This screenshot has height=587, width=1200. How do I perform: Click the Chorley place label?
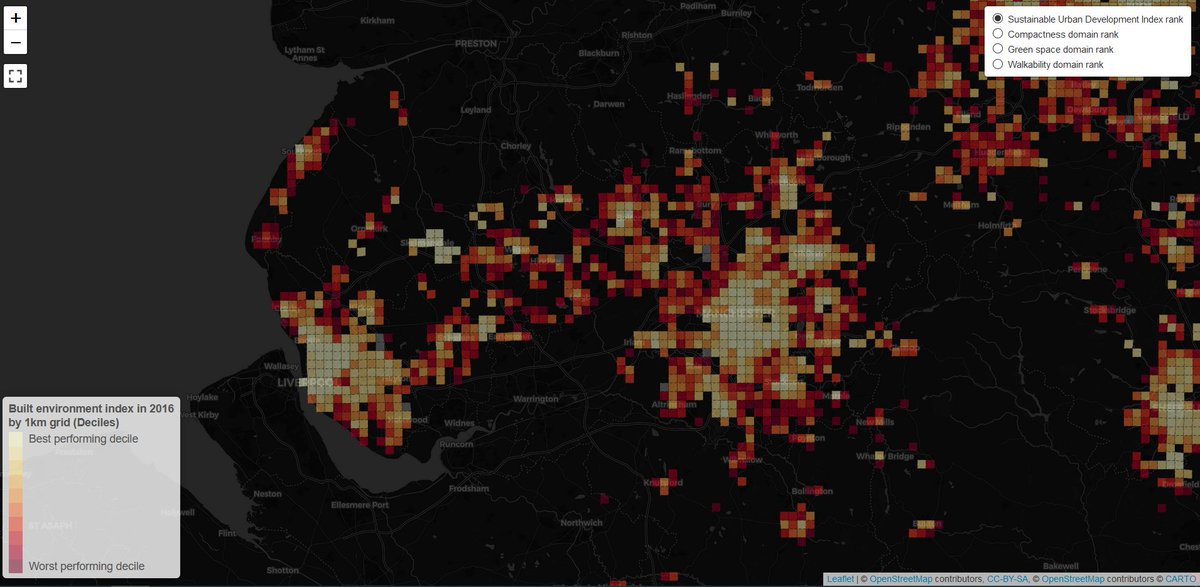[516, 146]
